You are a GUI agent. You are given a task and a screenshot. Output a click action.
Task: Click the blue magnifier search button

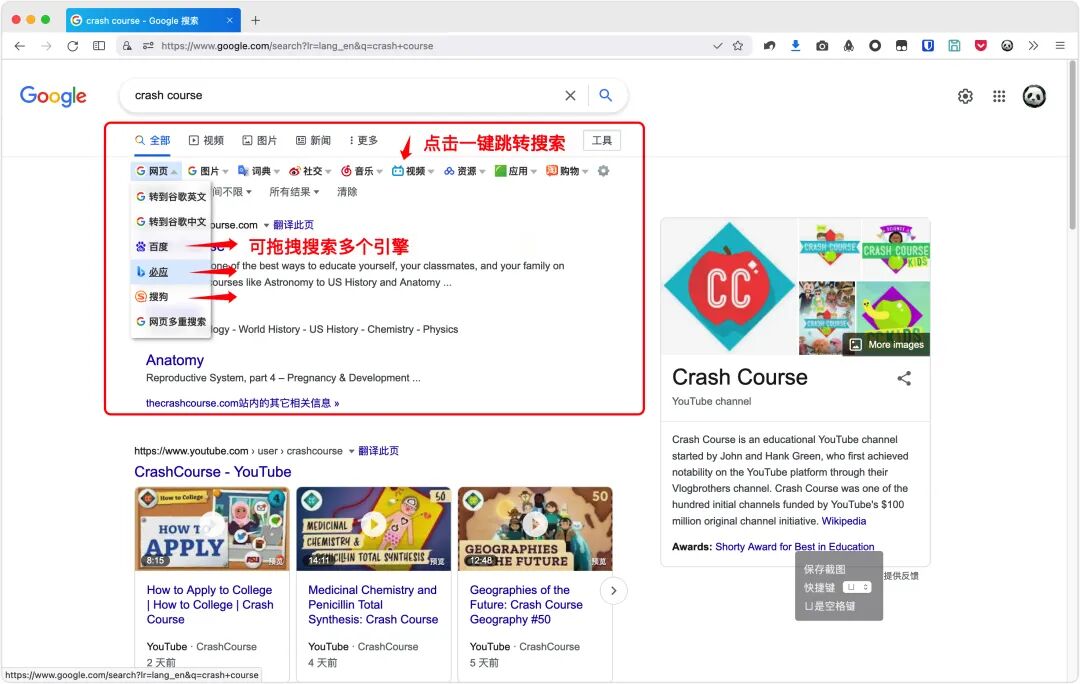605,95
